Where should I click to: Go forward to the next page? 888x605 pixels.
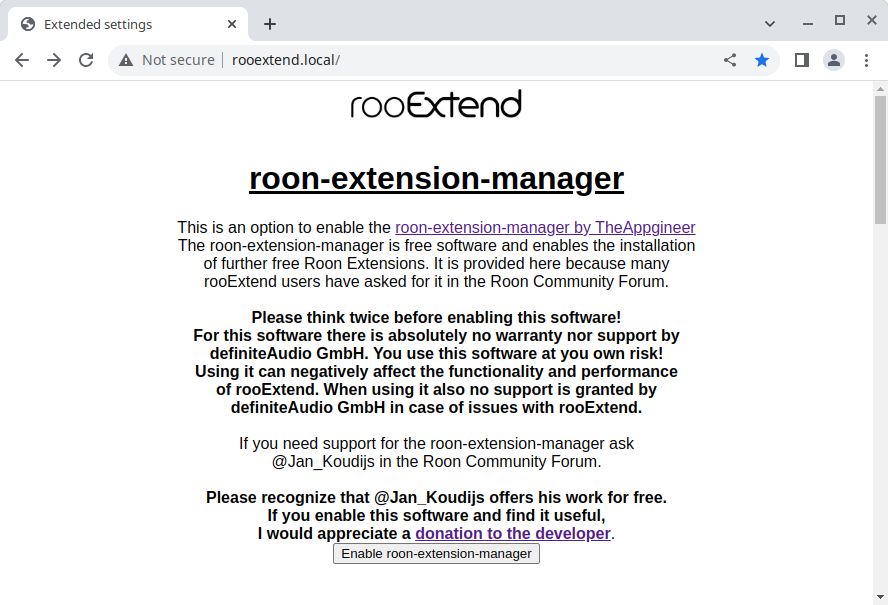[54, 60]
